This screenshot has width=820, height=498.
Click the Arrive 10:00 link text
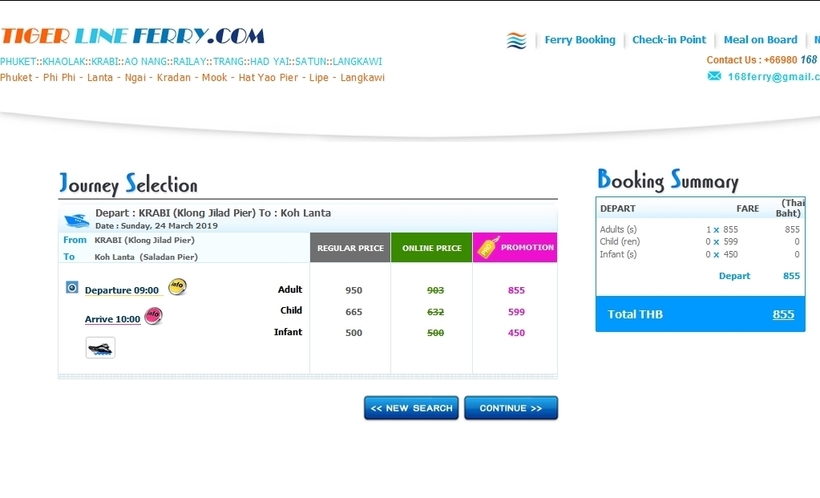(x=112, y=319)
